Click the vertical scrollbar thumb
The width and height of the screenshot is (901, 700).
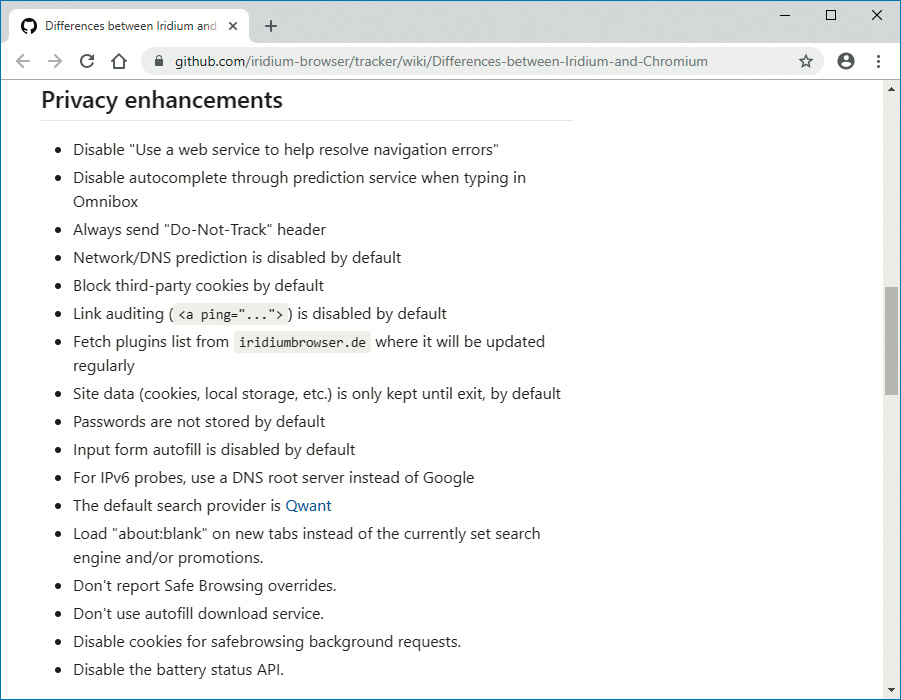pos(891,340)
